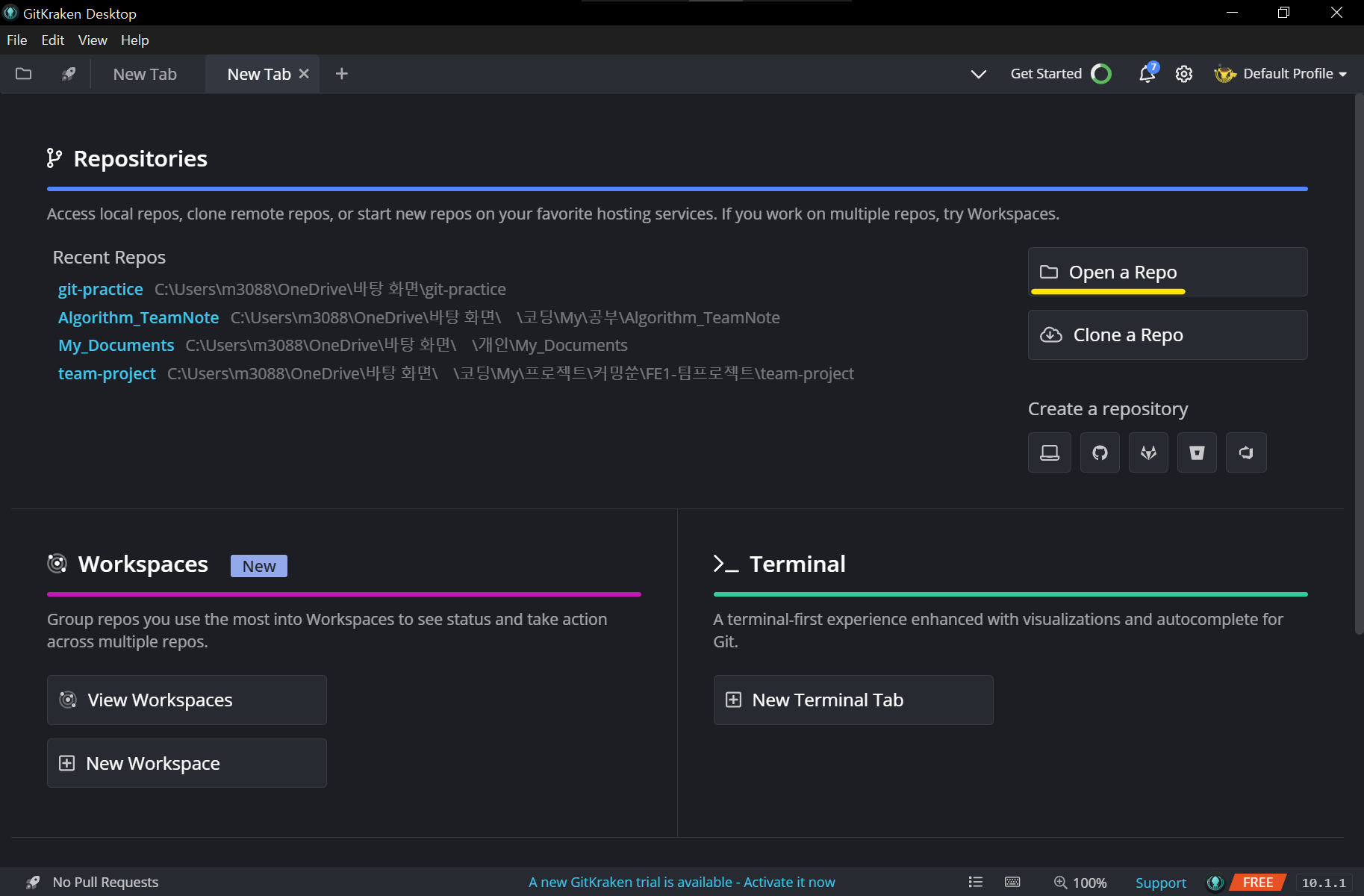Click the 100% zoom level

1089,883
